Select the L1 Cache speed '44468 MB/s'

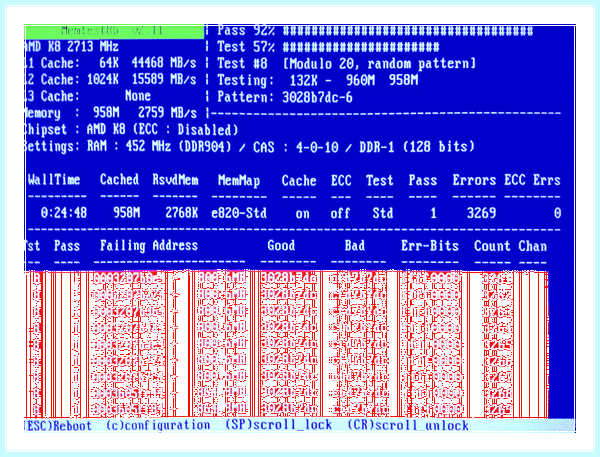164,63
